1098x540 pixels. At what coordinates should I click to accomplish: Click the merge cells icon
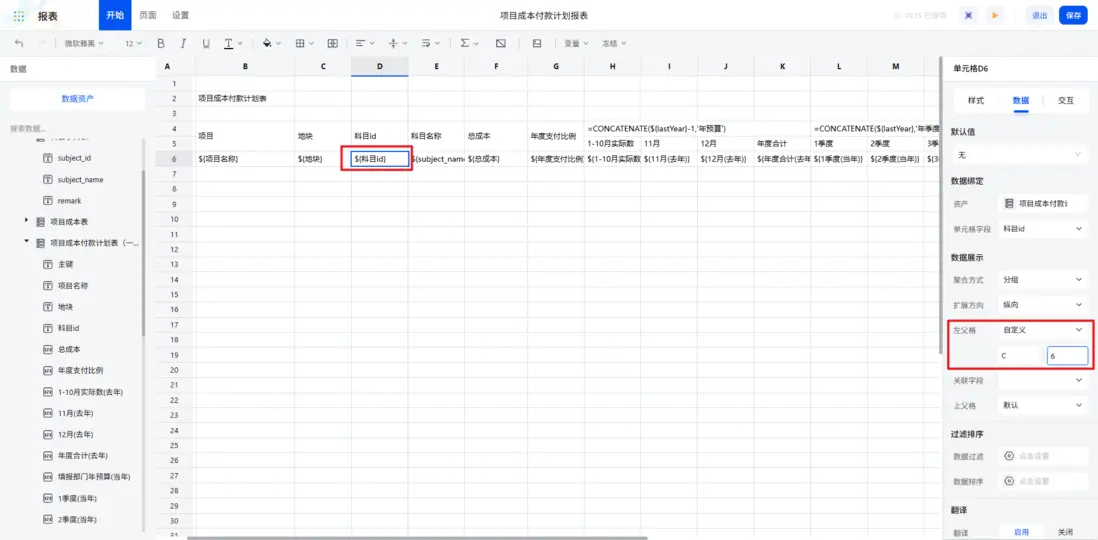tap(333, 43)
